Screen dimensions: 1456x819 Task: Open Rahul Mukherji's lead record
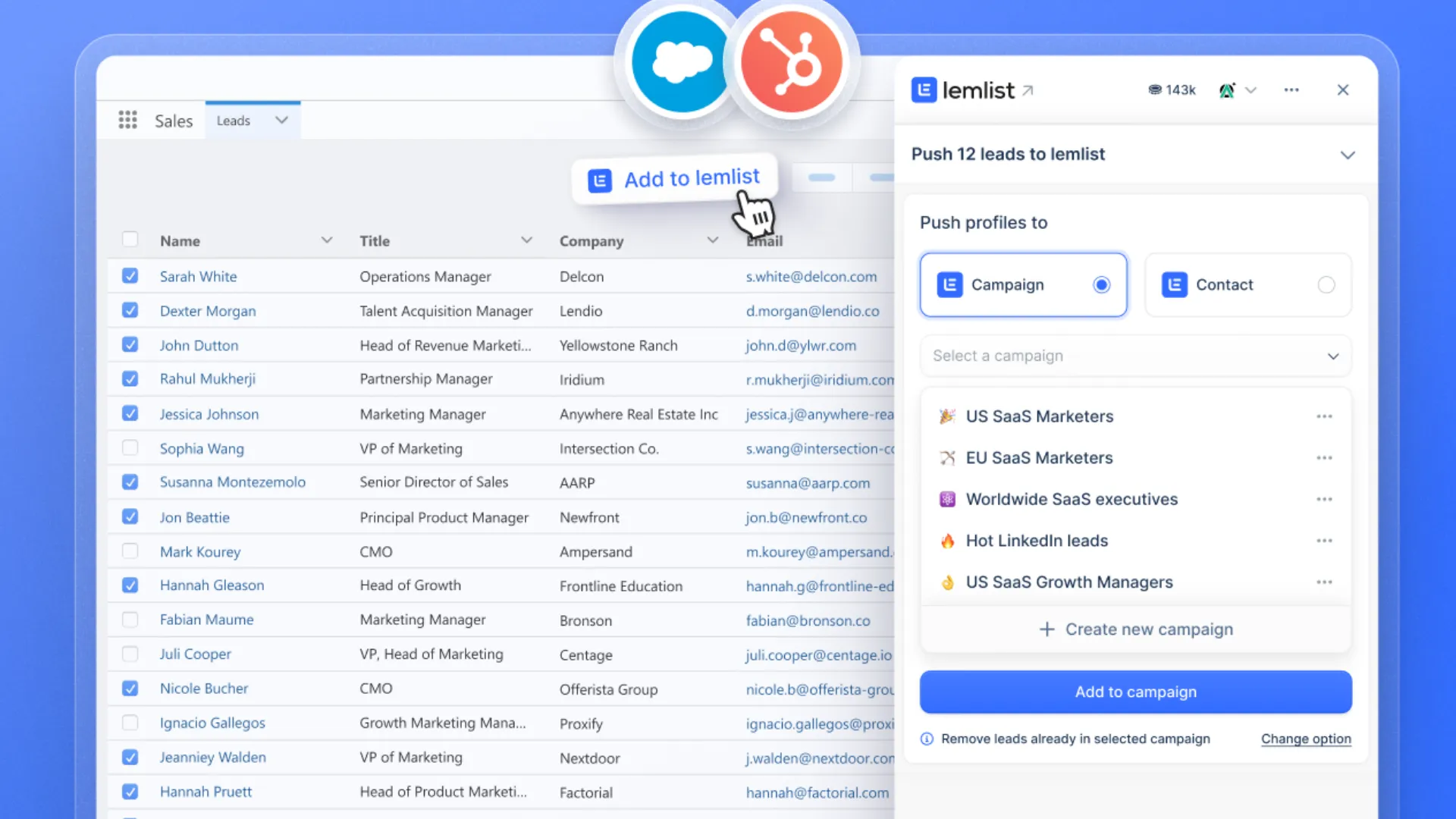click(x=208, y=379)
